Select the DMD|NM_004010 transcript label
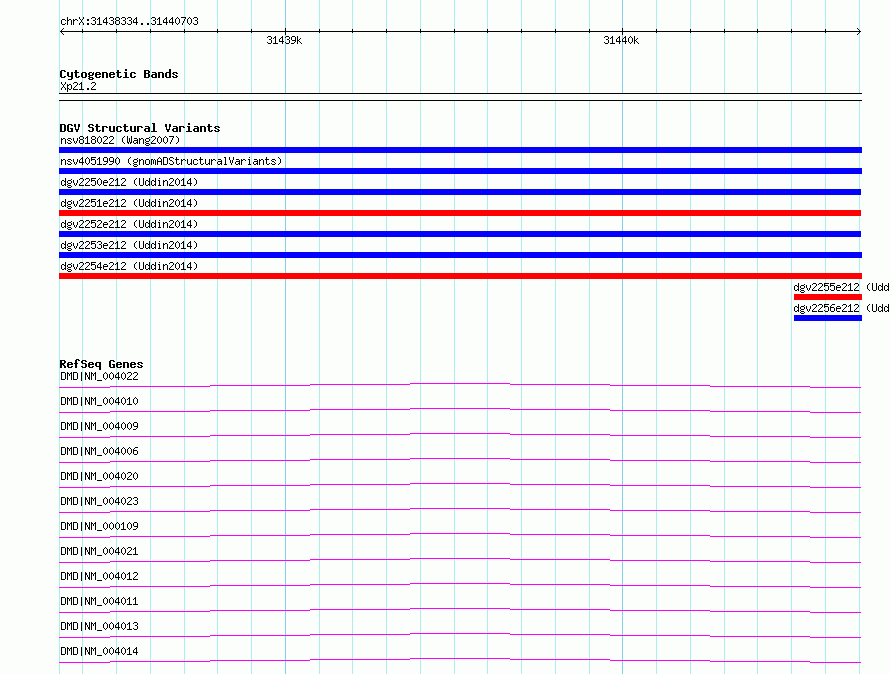Image resolution: width=890 pixels, height=674 pixels. [x=99, y=401]
